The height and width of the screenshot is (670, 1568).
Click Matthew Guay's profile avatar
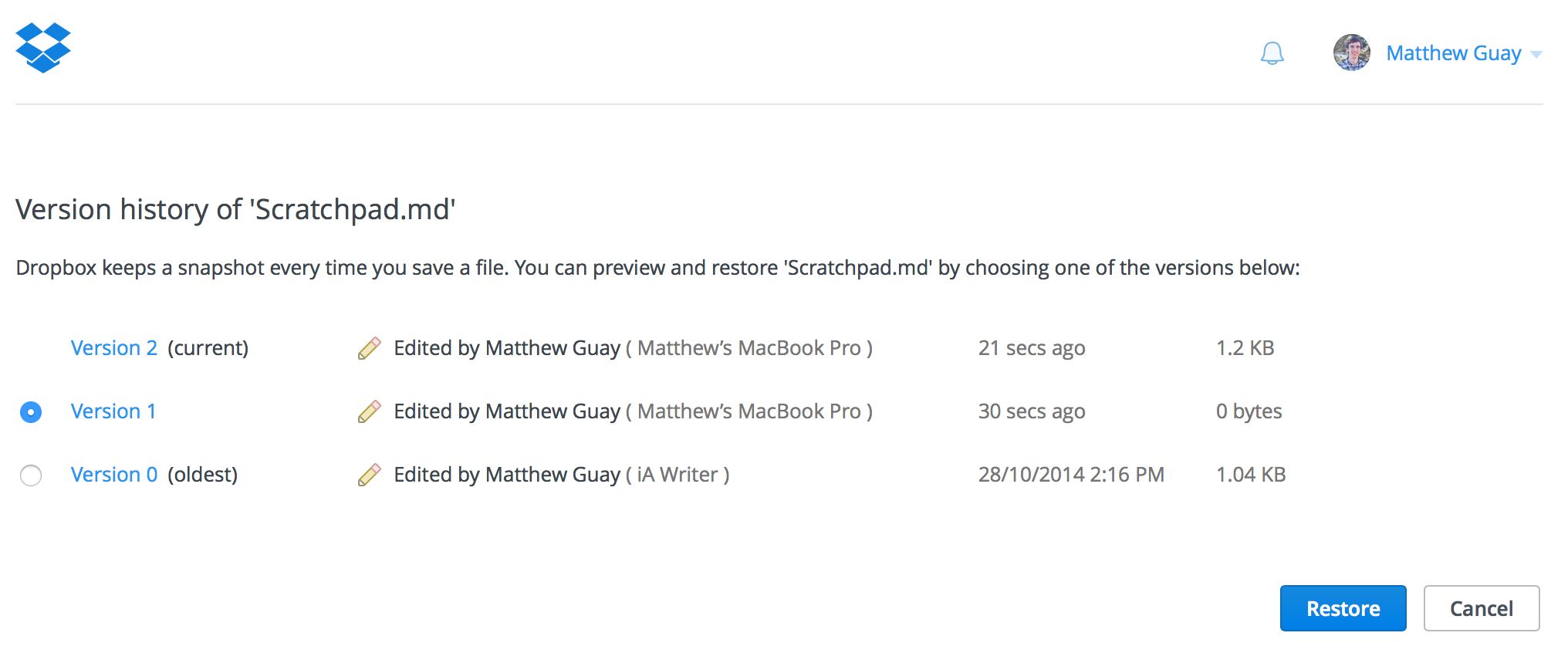pos(1352,52)
